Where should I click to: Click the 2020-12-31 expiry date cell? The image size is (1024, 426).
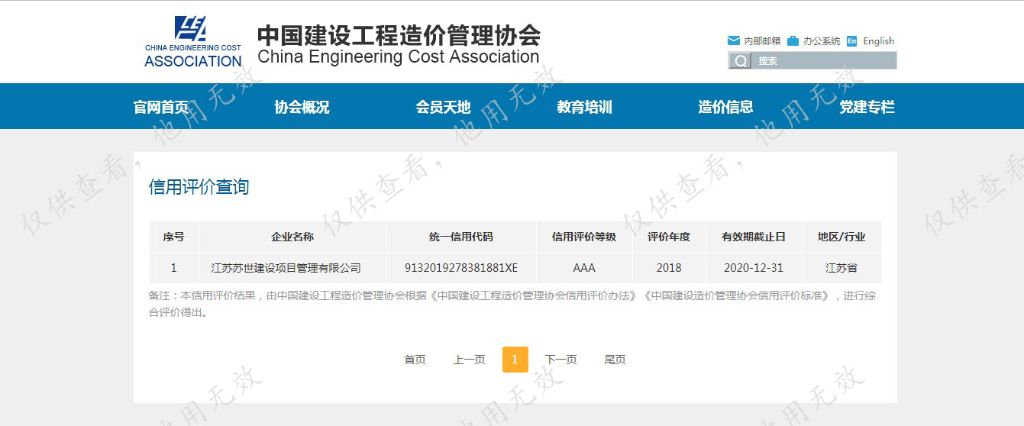coord(754,268)
